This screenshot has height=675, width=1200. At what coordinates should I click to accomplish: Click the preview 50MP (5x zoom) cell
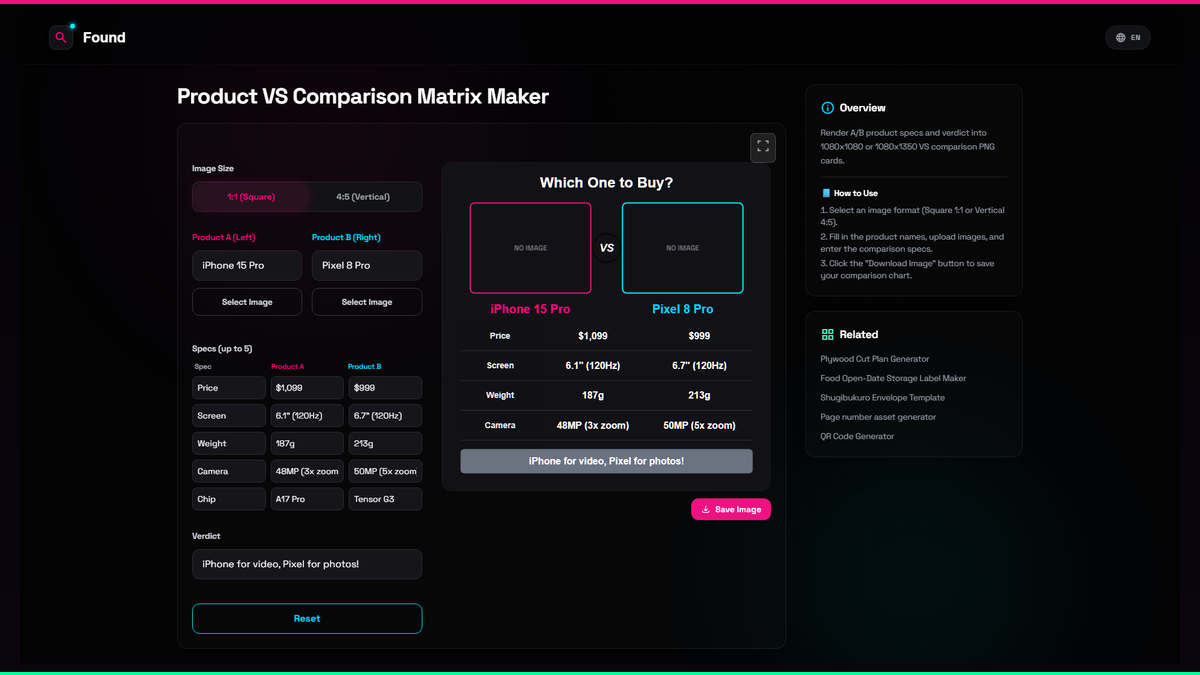(x=700, y=425)
